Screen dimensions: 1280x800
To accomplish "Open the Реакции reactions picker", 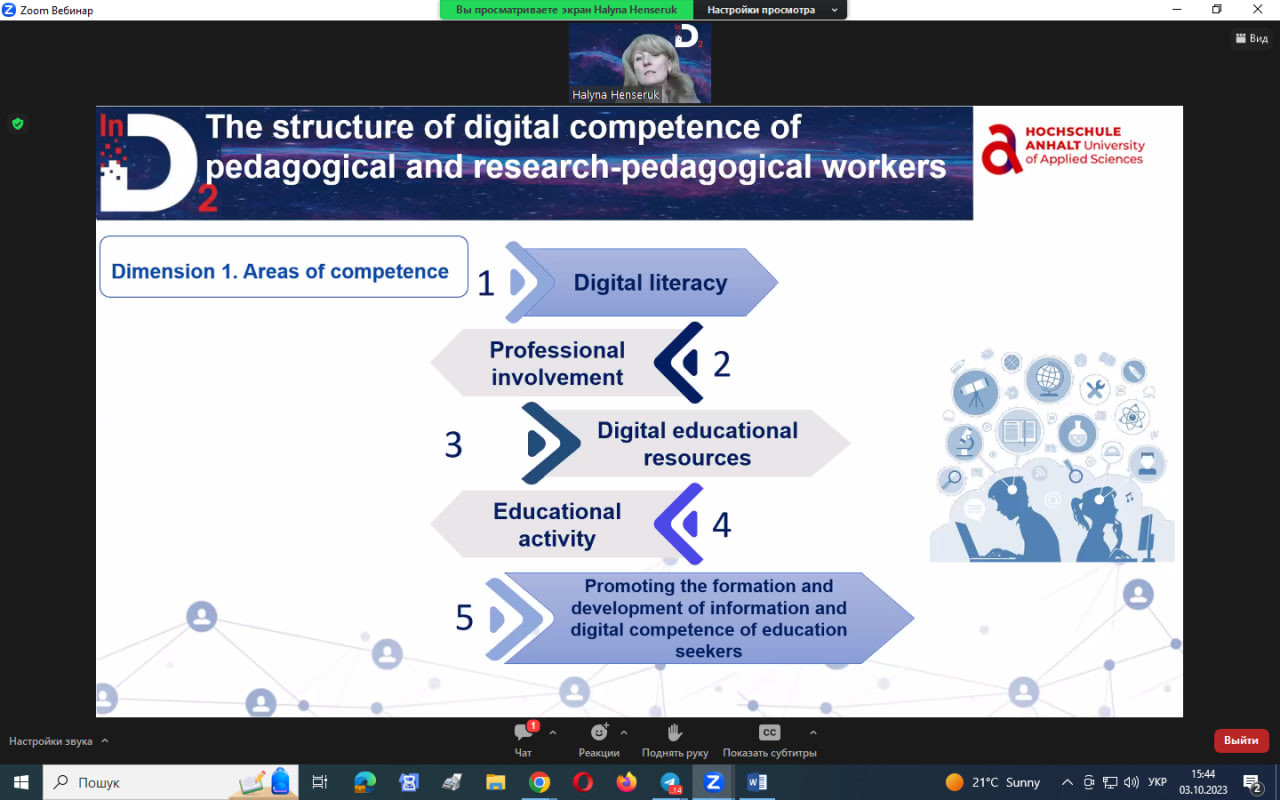I will coord(599,740).
